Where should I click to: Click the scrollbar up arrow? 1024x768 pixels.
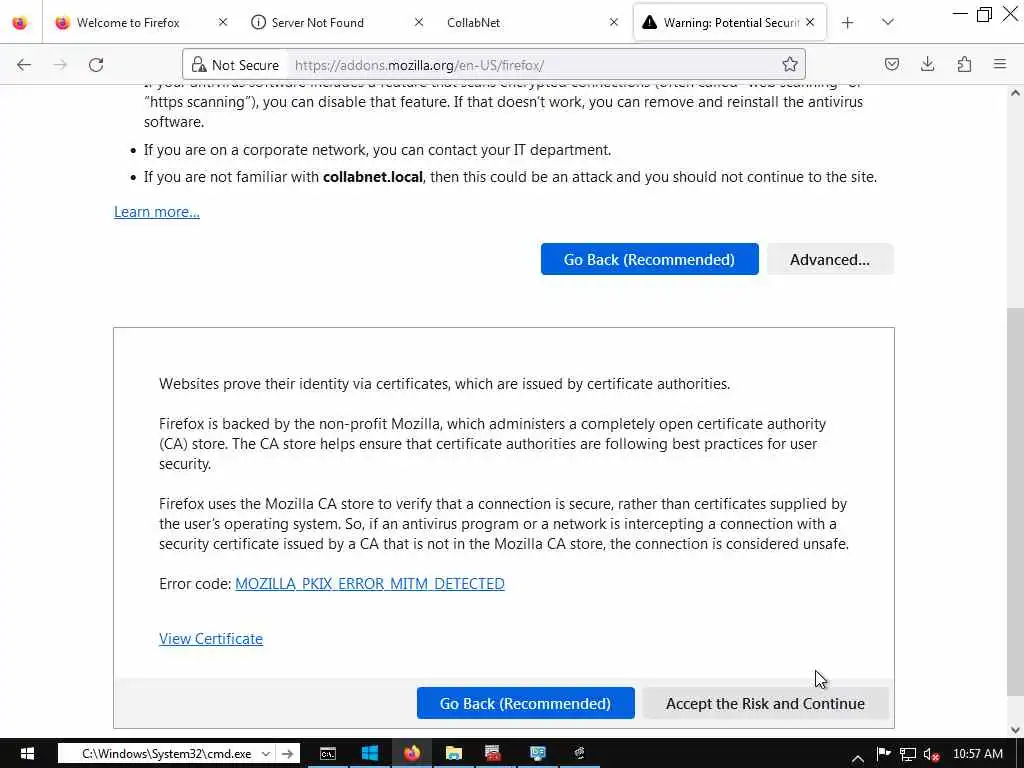1015,93
